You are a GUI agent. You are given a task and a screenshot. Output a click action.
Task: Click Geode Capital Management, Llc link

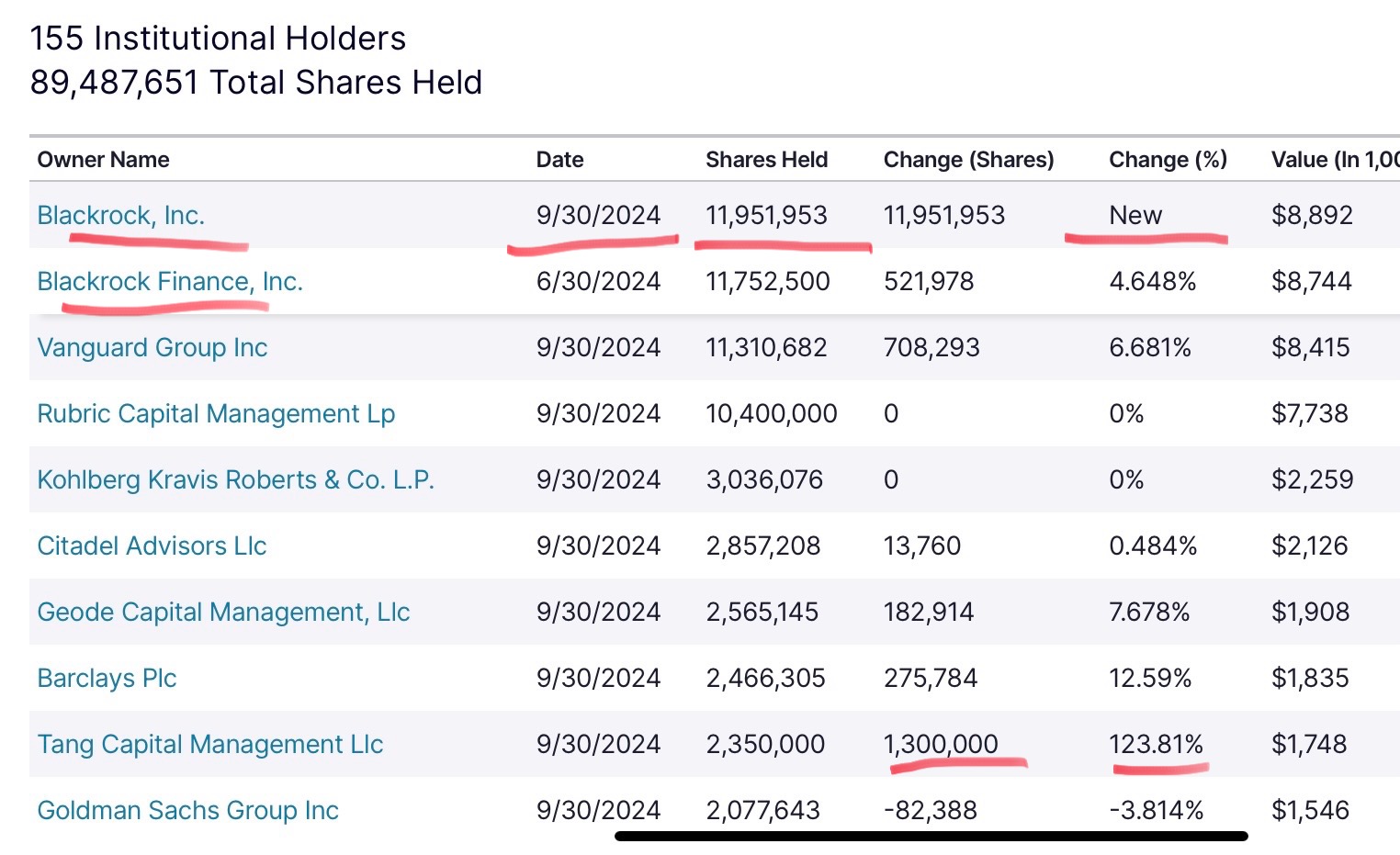pos(223,612)
